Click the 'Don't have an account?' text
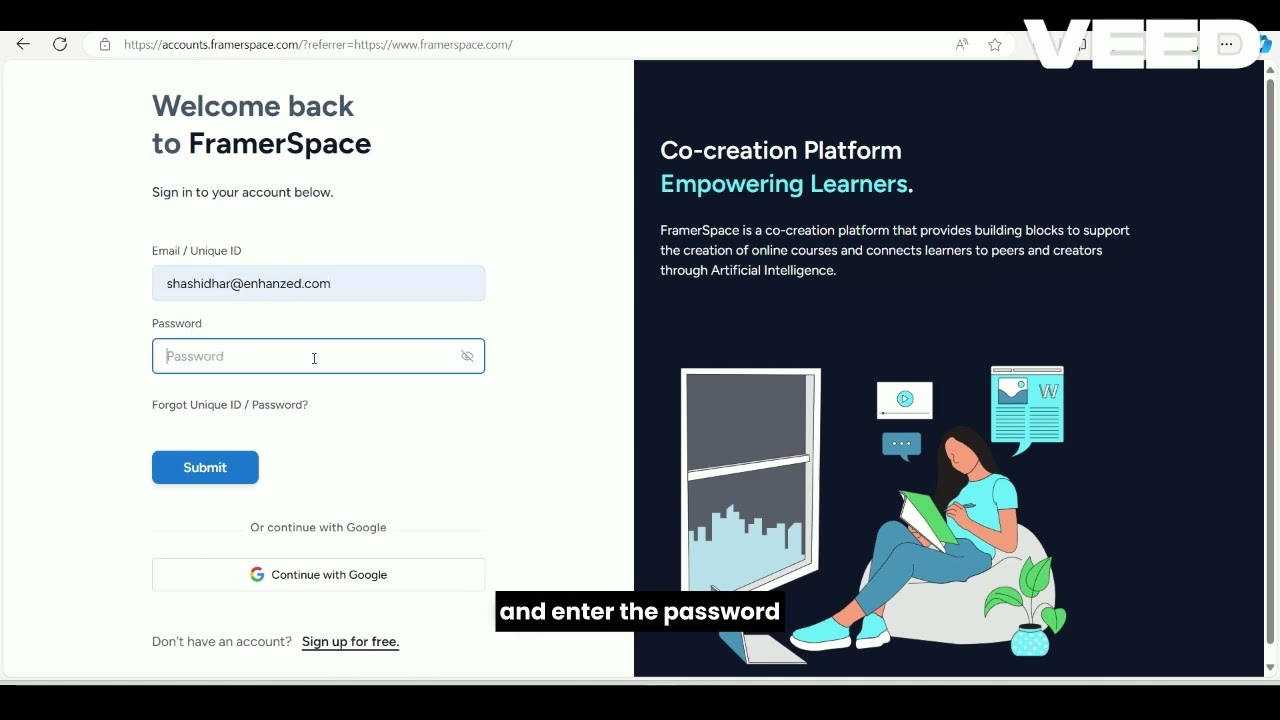The height and width of the screenshot is (720, 1280). coord(222,642)
